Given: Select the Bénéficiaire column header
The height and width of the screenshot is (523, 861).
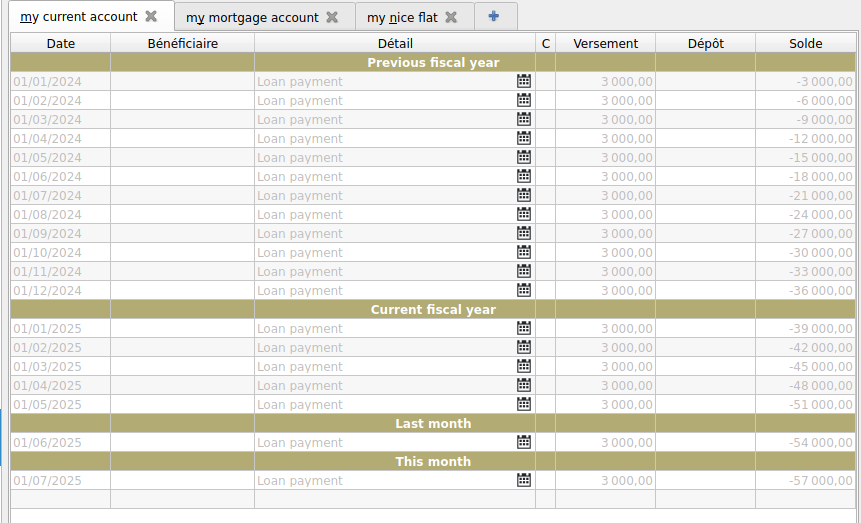Looking at the screenshot, I should (182, 43).
